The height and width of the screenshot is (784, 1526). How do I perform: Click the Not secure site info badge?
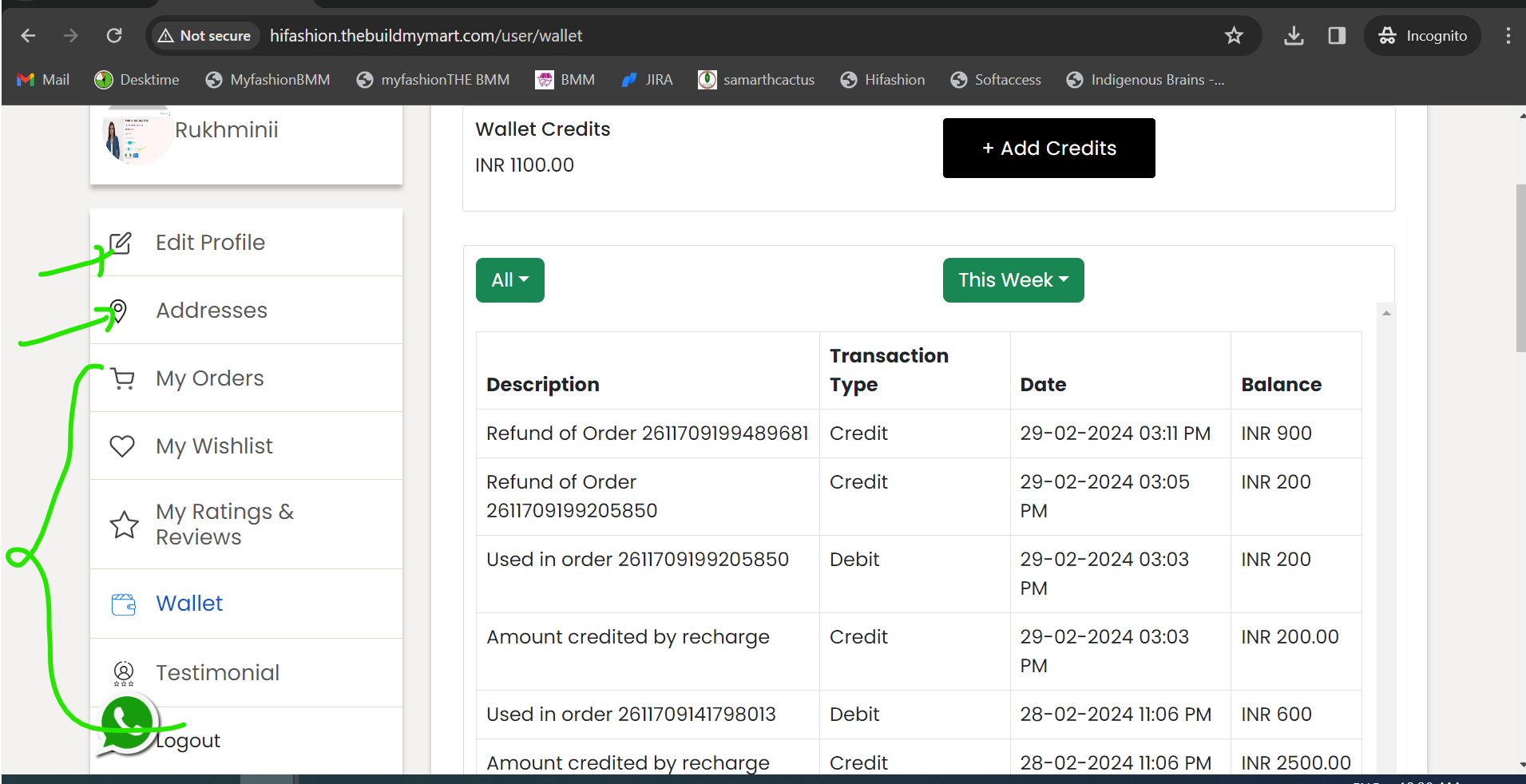(x=204, y=36)
